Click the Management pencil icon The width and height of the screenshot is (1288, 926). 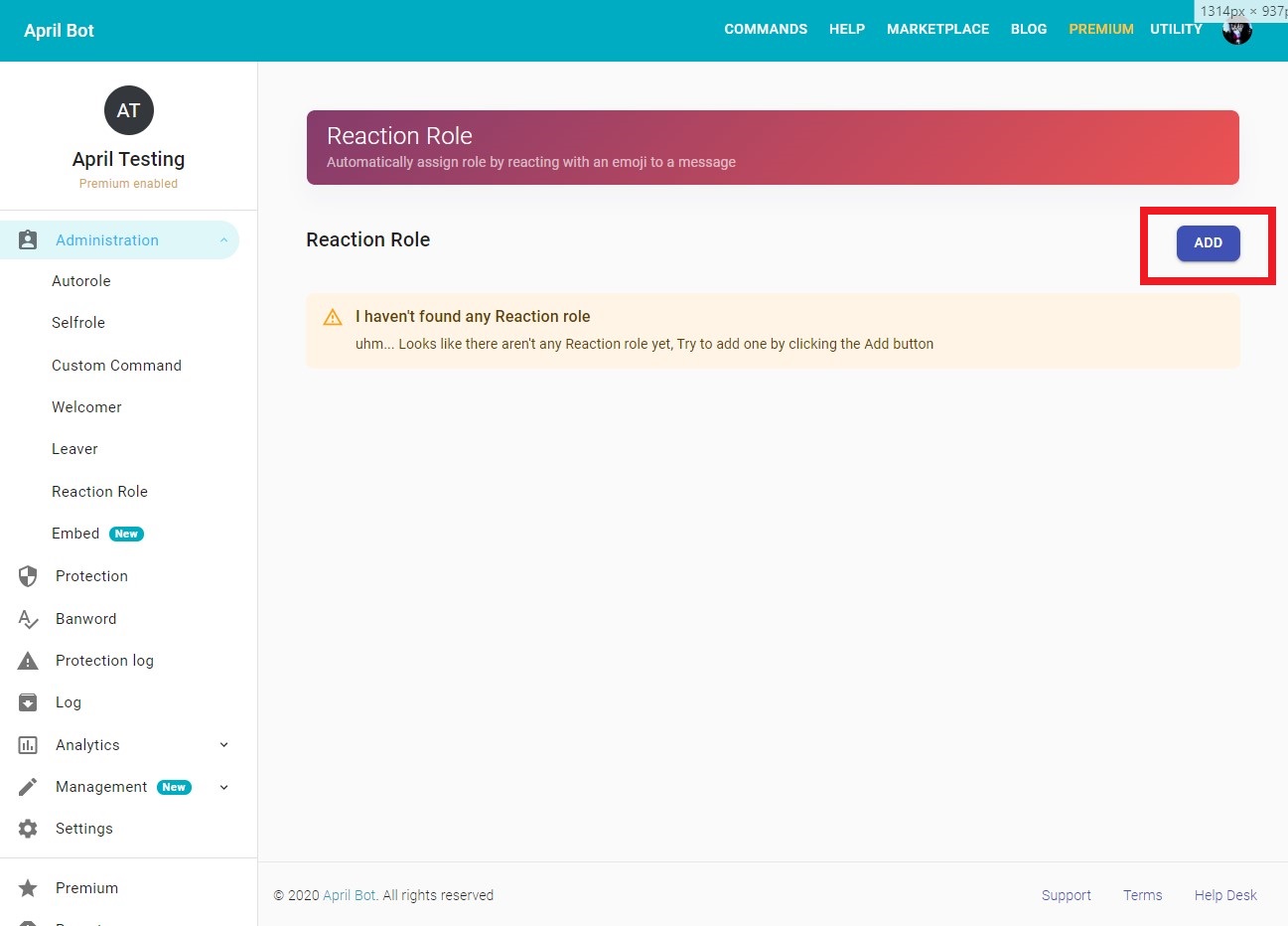click(x=28, y=787)
